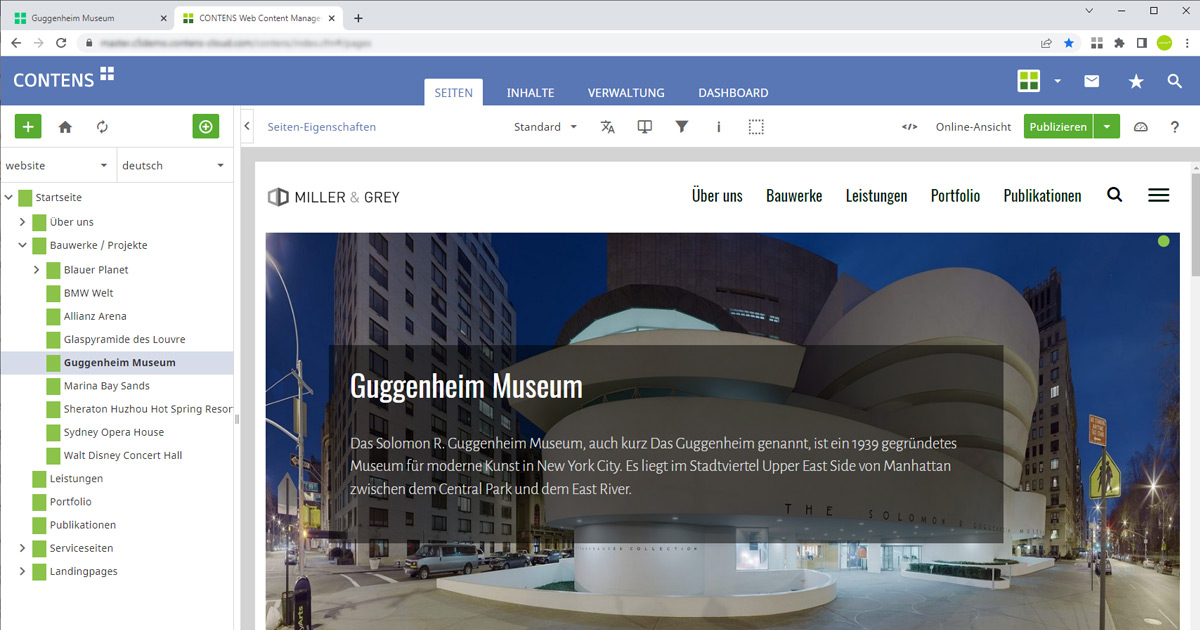The image size is (1200, 630).
Task: Click the preview monitor icon in toolbar
Action: coord(644,127)
